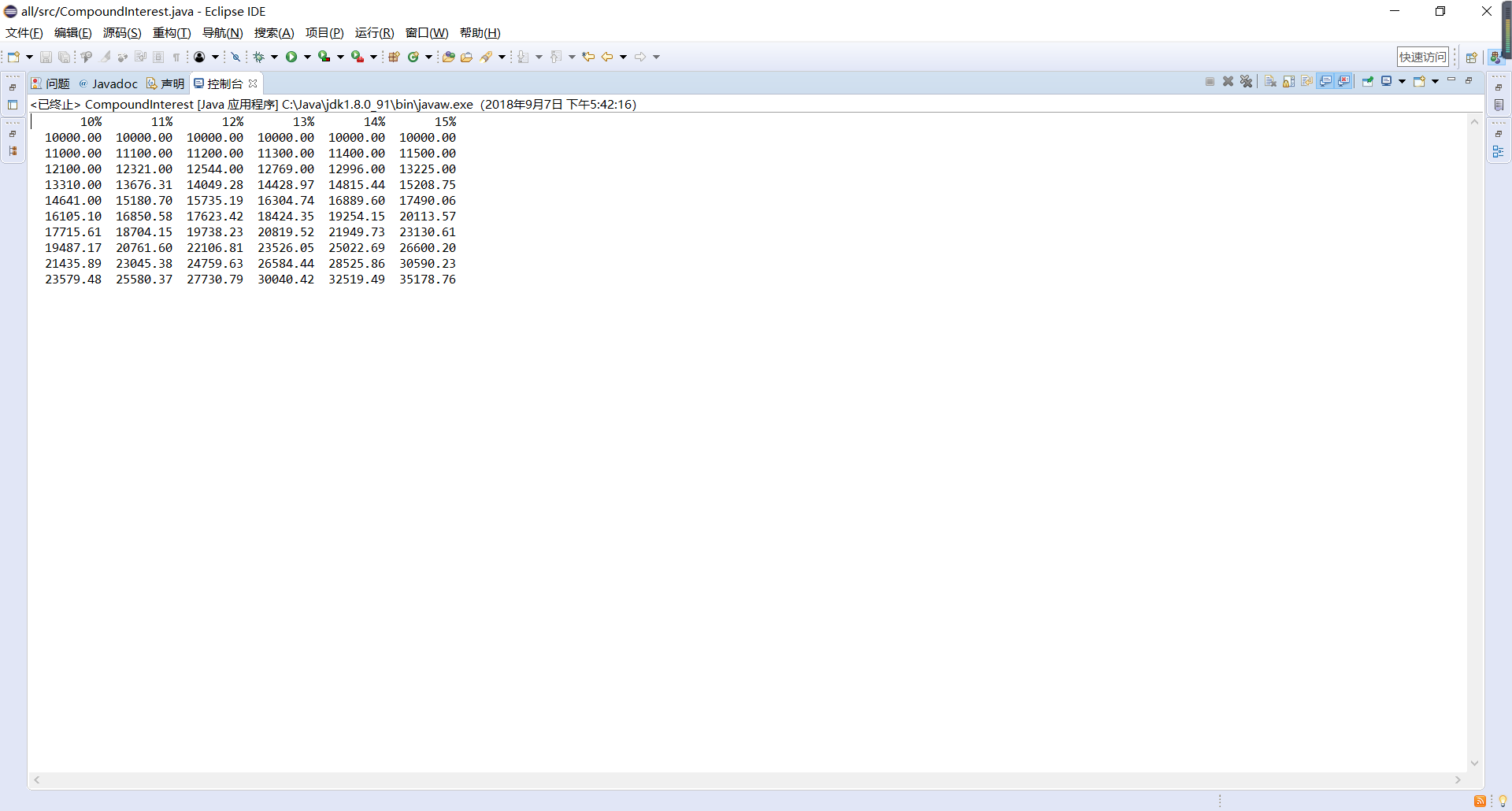Minimize the console view panel

(x=1451, y=80)
